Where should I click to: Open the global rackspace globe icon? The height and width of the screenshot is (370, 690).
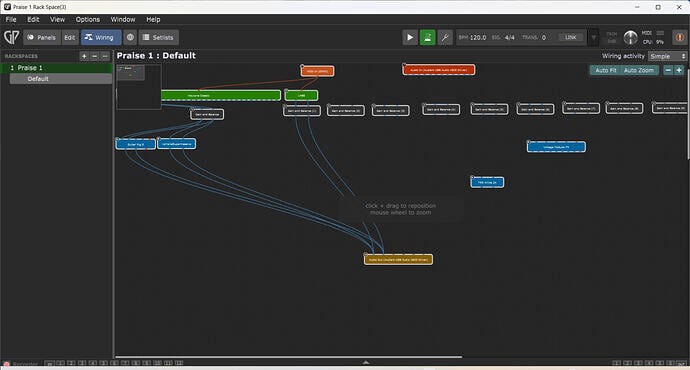point(130,37)
